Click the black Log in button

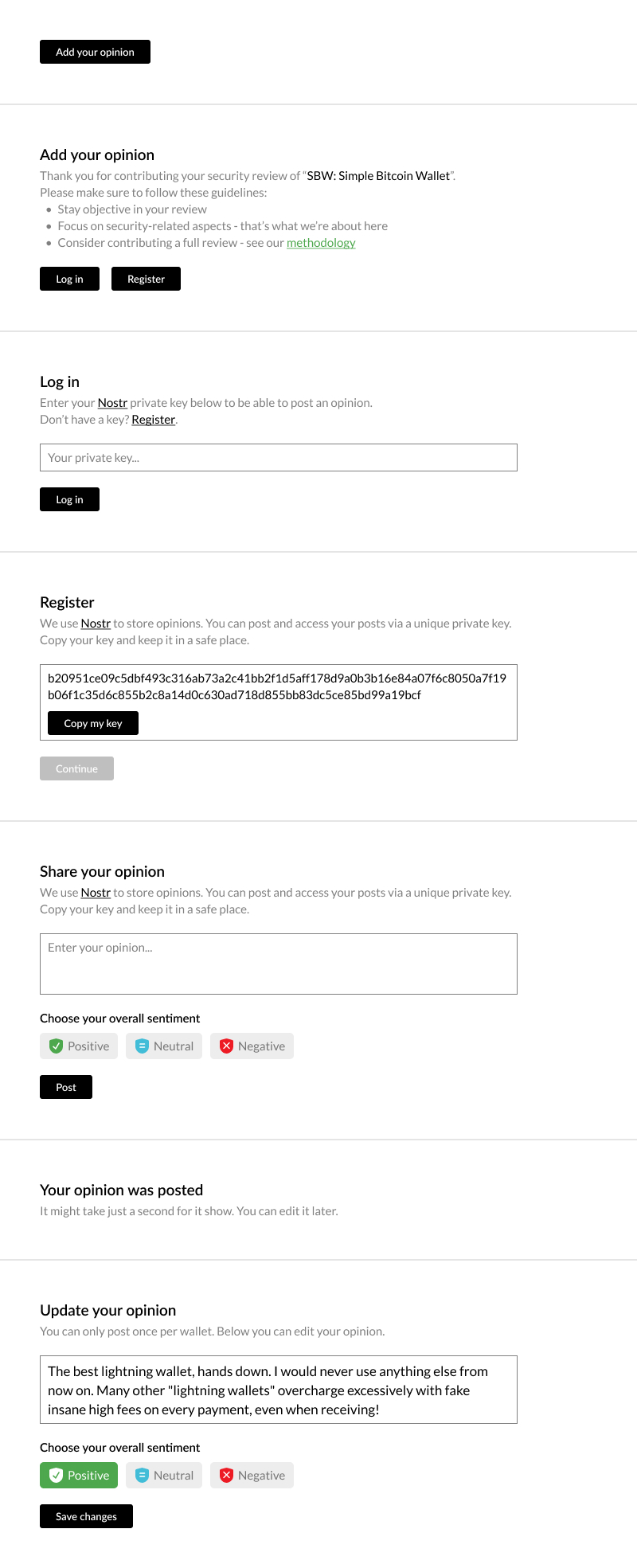point(69,499)
